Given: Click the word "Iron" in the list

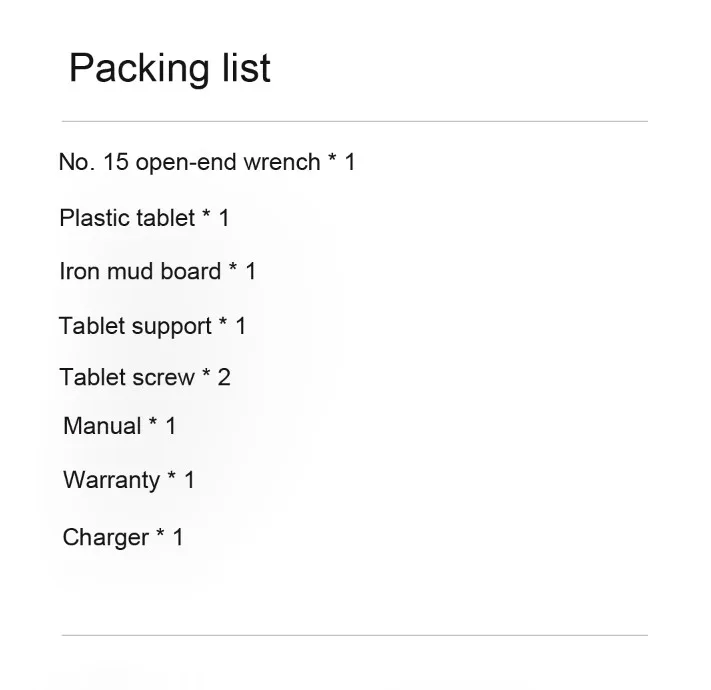Looking at the screenshot, I should [79, 271].
